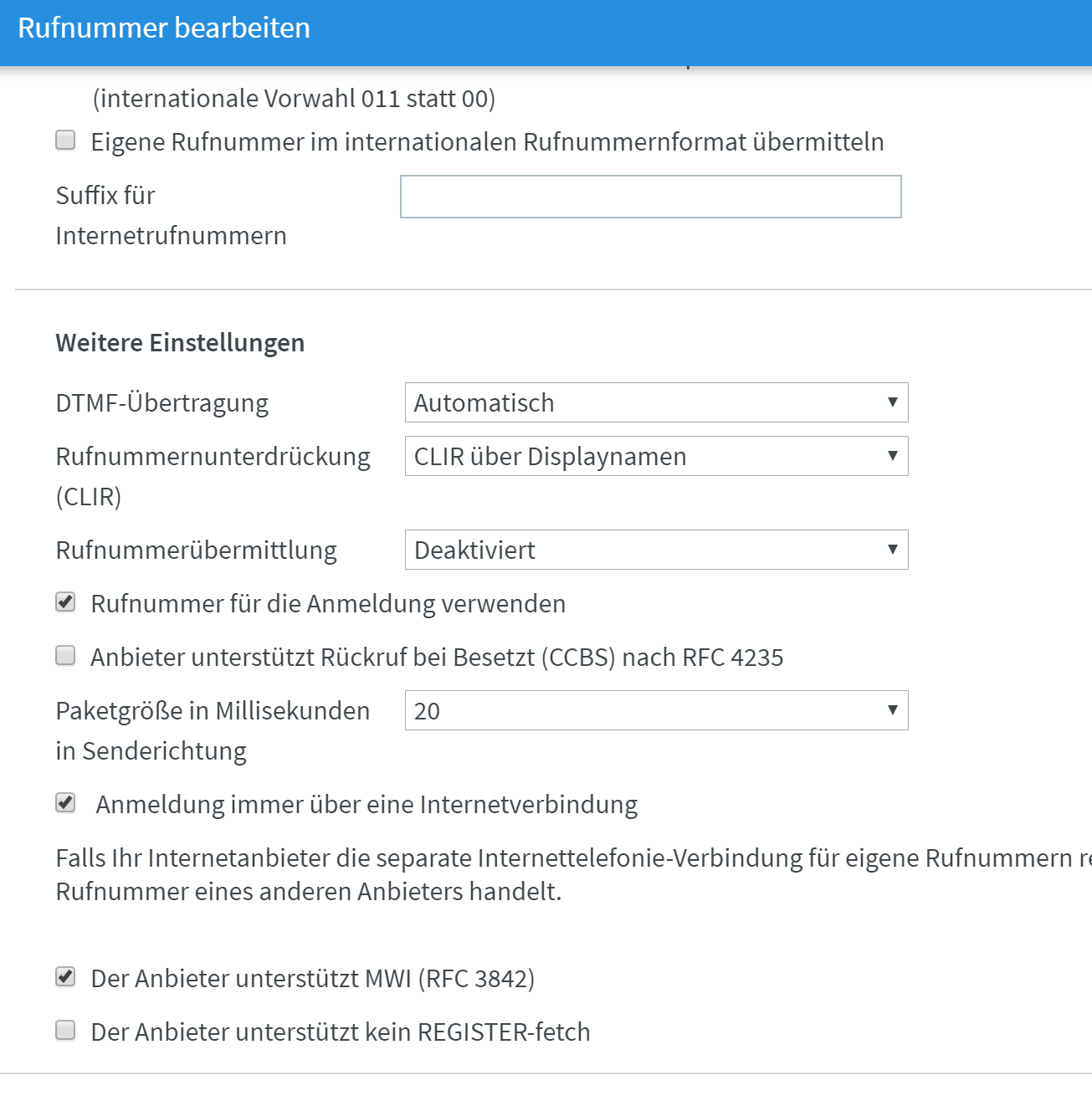Tick 'Der Anbieter unterstützt kein REGISTER-fetch'
1092x1111 pixels.
(65, 1031)
